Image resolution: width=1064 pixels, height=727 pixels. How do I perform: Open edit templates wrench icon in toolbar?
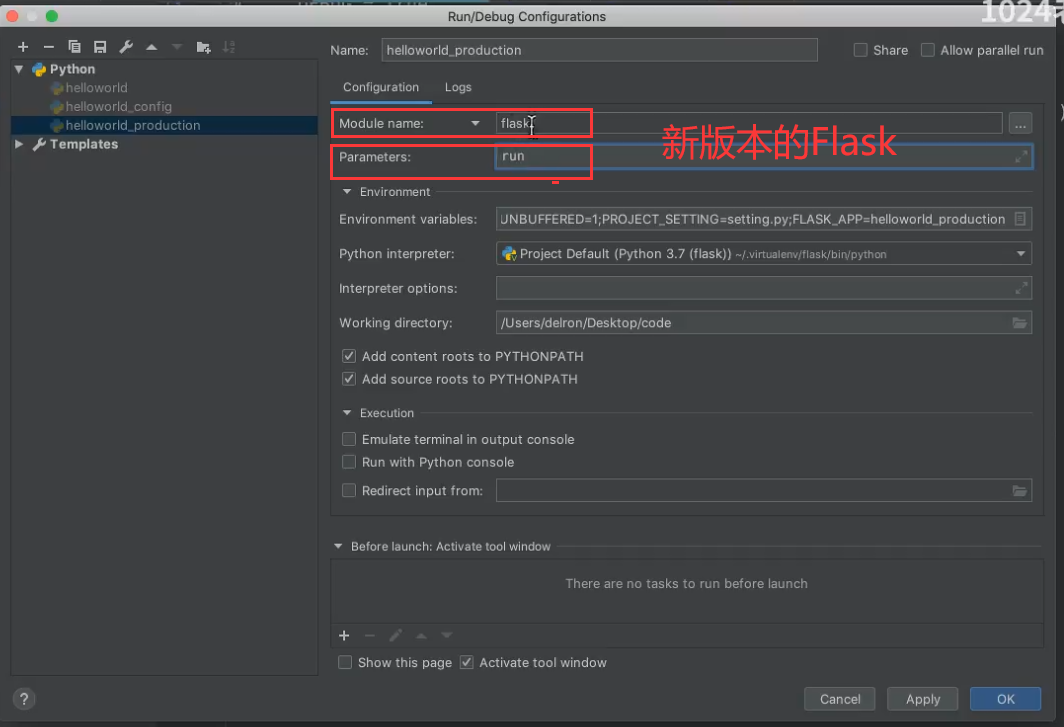126,47
